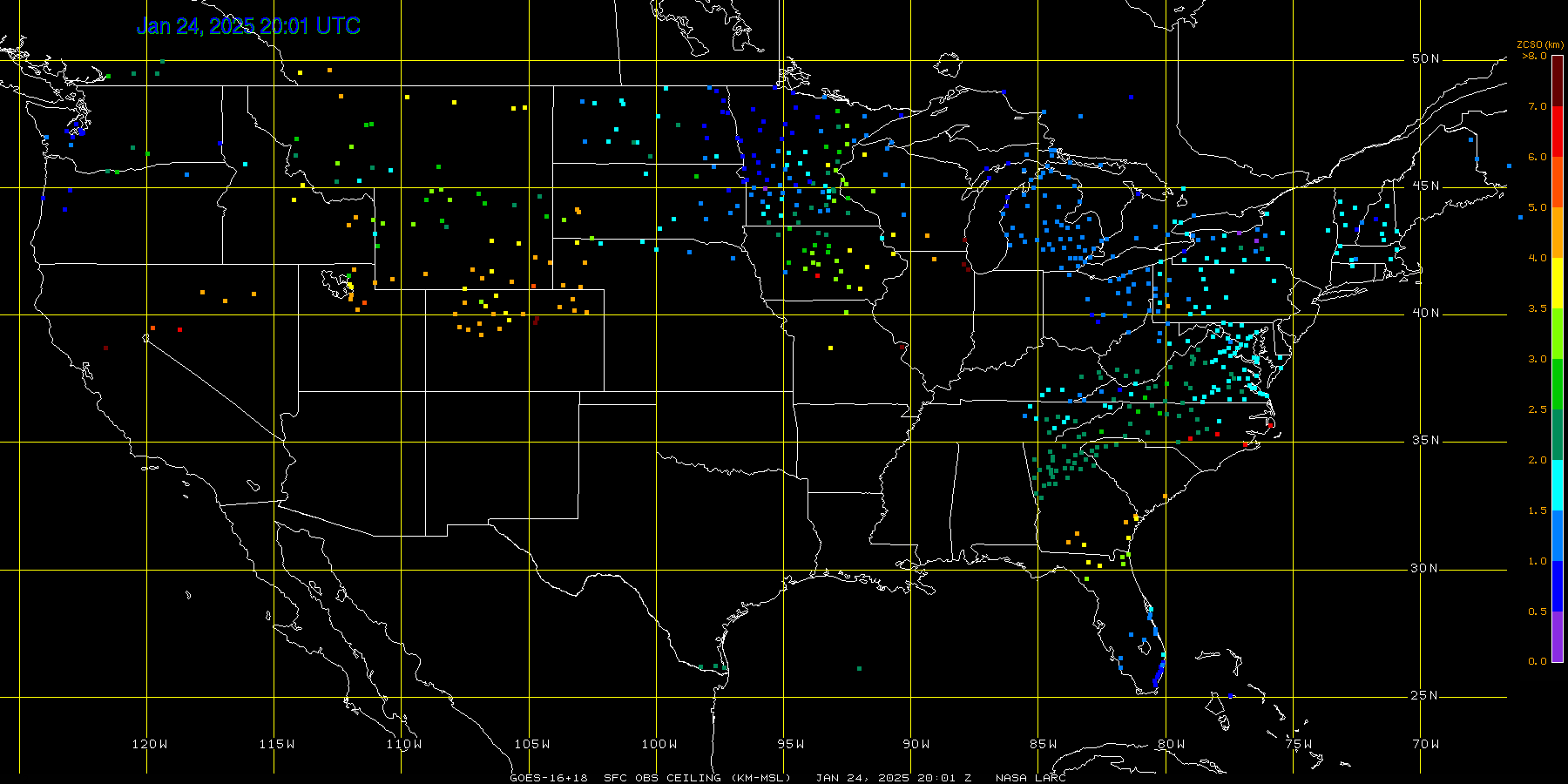Click the "6.0" colorbar label
This screenshot has width=1568, height=784.
(x=1538, y=157)
